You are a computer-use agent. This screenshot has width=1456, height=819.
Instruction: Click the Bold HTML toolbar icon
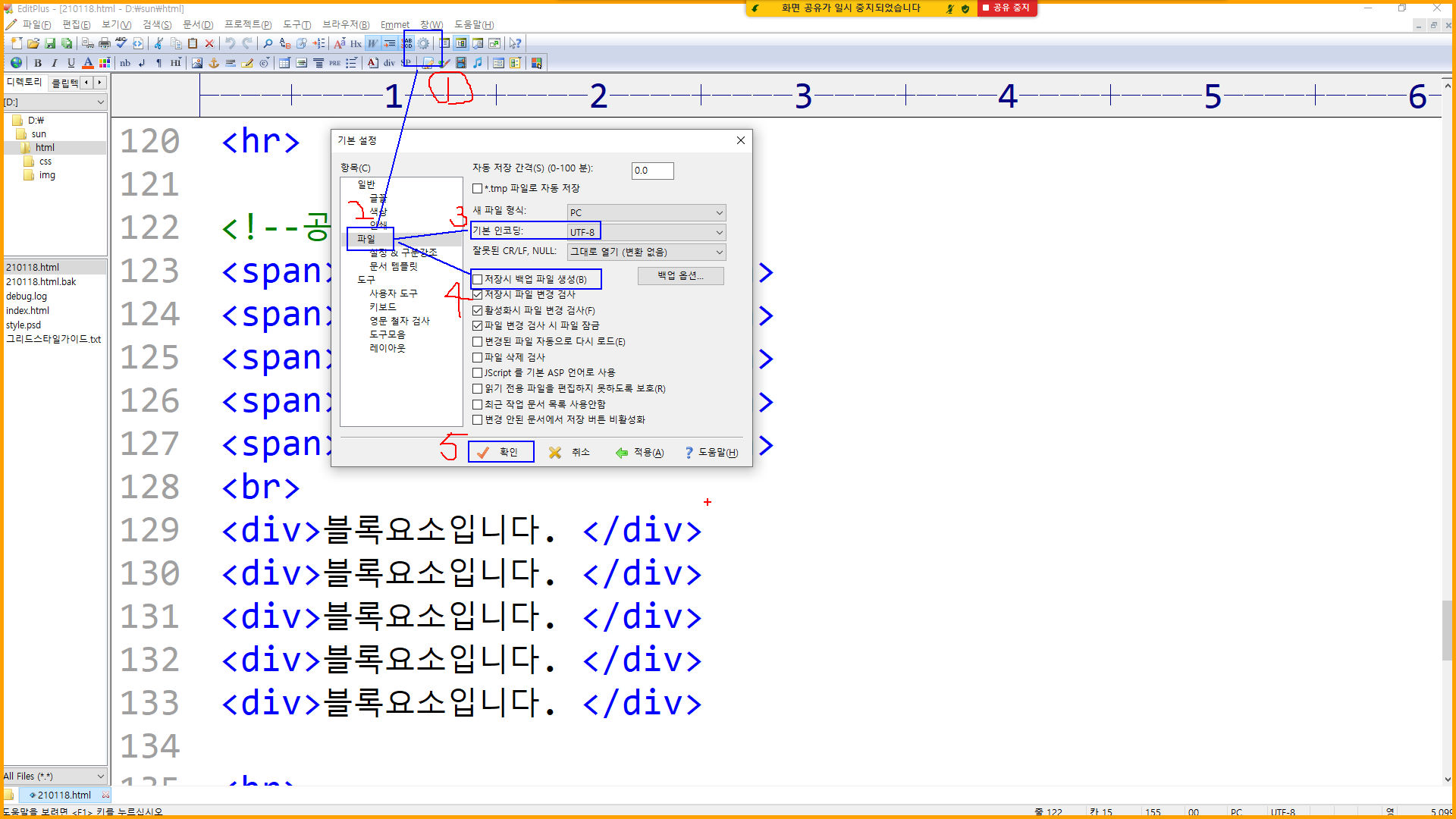tap(38, 63)
